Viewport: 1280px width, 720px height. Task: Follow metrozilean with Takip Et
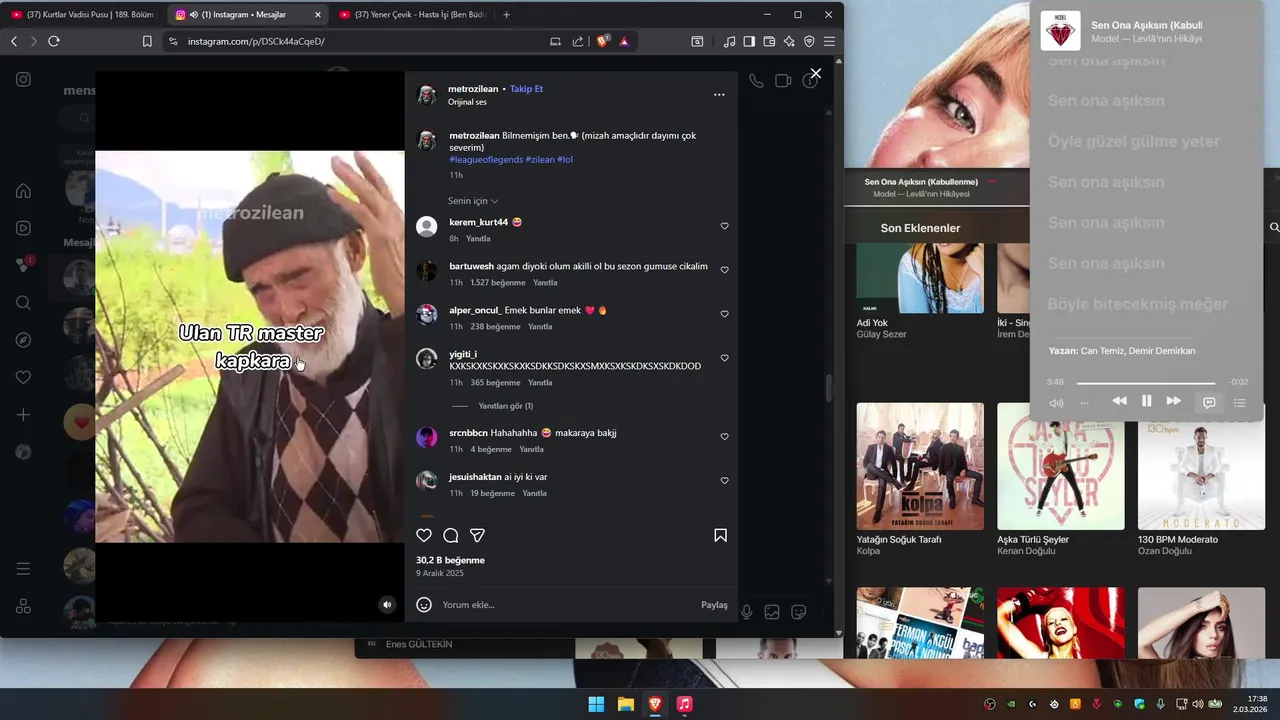(526, 89)
